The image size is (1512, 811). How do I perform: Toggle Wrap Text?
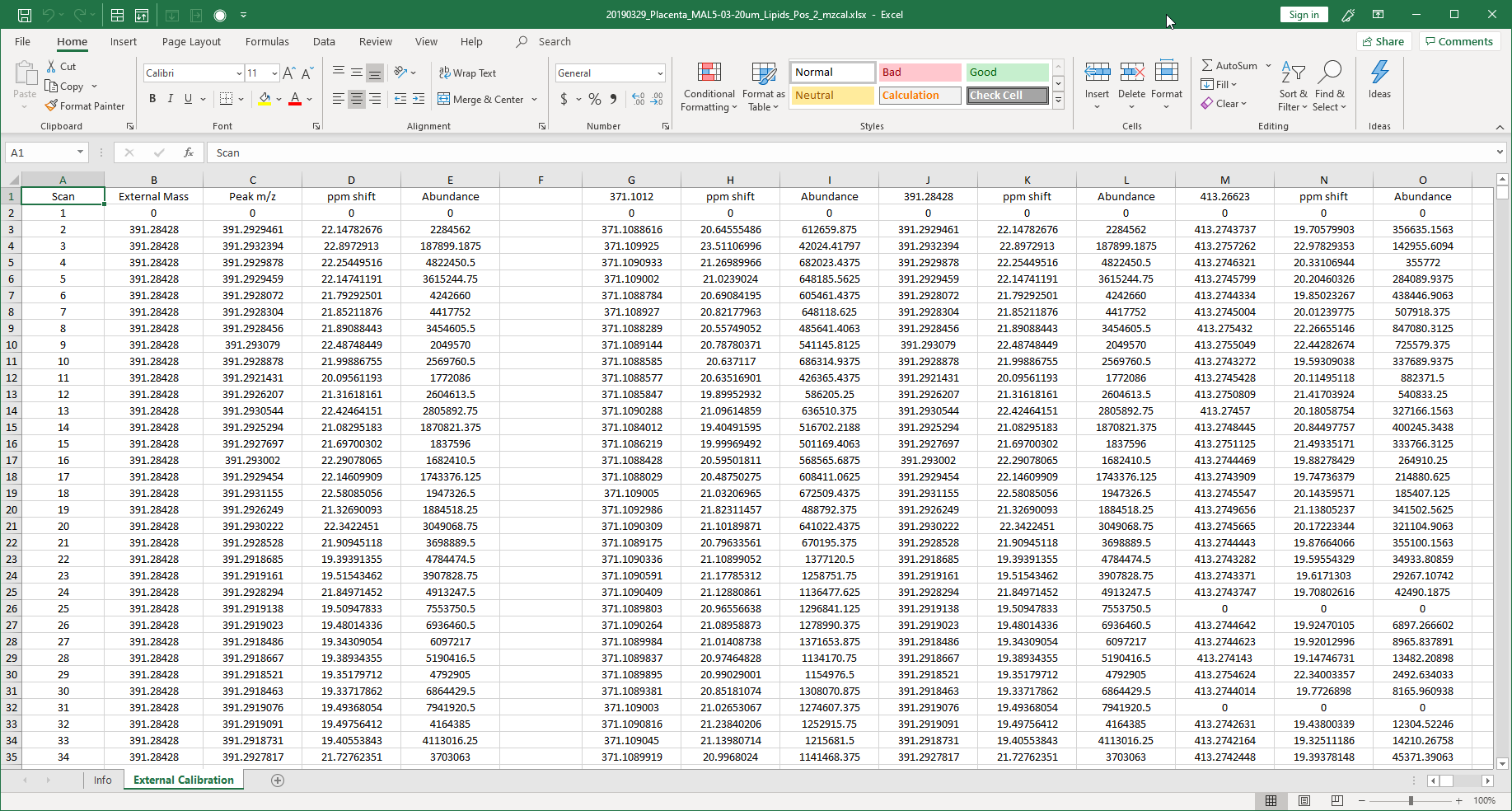point(468,73)
